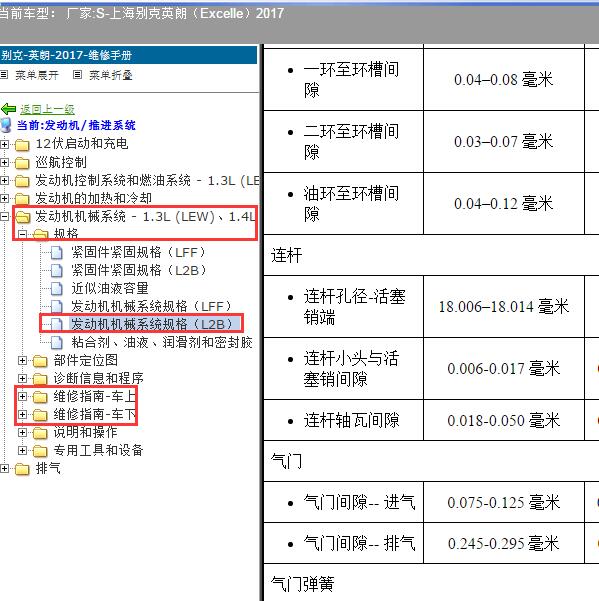Open 近似油液容量 document
599x601 pixels.
click(110, 289)
